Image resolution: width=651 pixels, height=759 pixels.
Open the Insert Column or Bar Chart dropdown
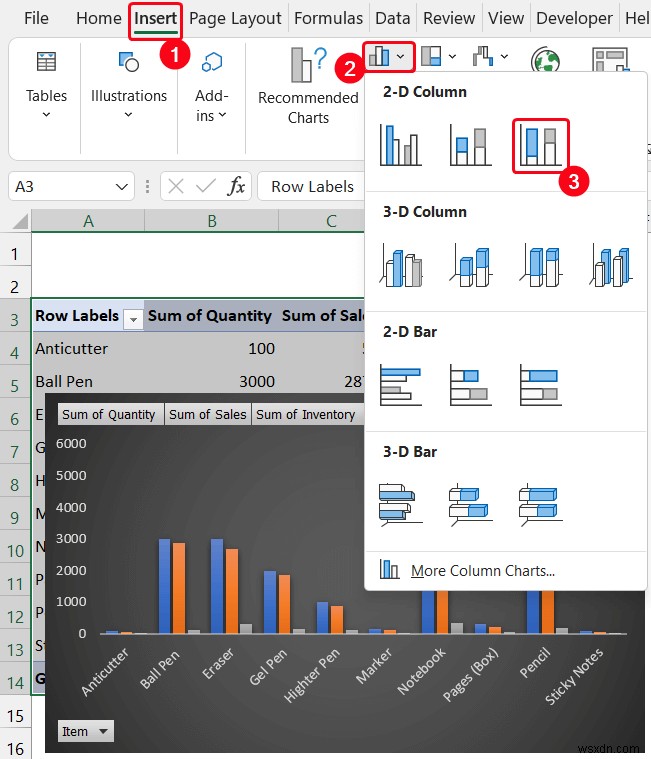point(388,57)
